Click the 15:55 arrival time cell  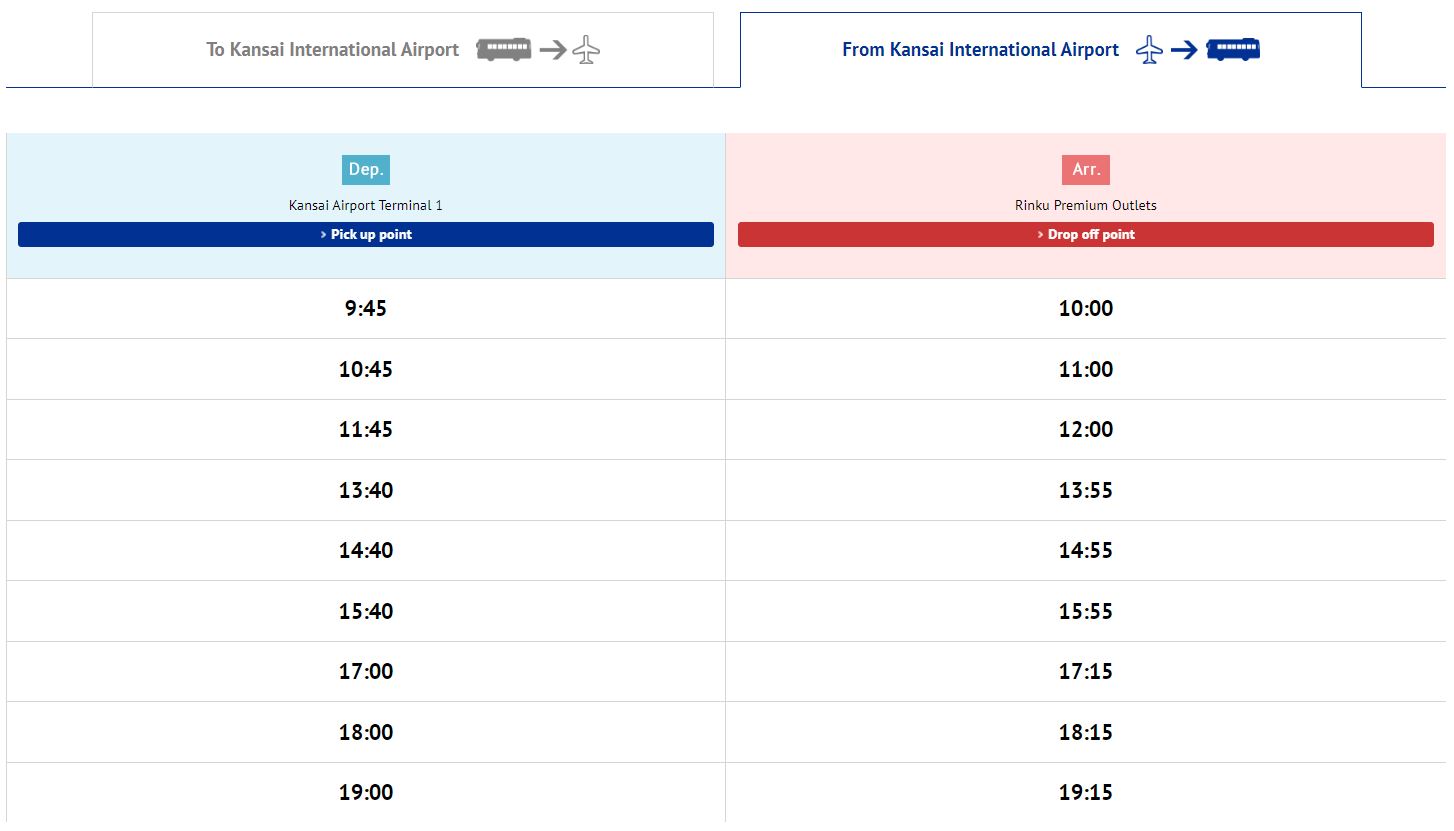pyautogui.click(x=1086, y=611)
